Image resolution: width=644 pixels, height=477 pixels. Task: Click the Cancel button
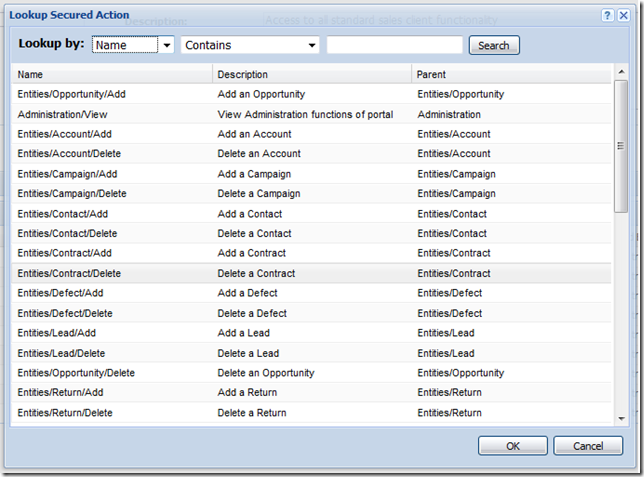point(588,446)
